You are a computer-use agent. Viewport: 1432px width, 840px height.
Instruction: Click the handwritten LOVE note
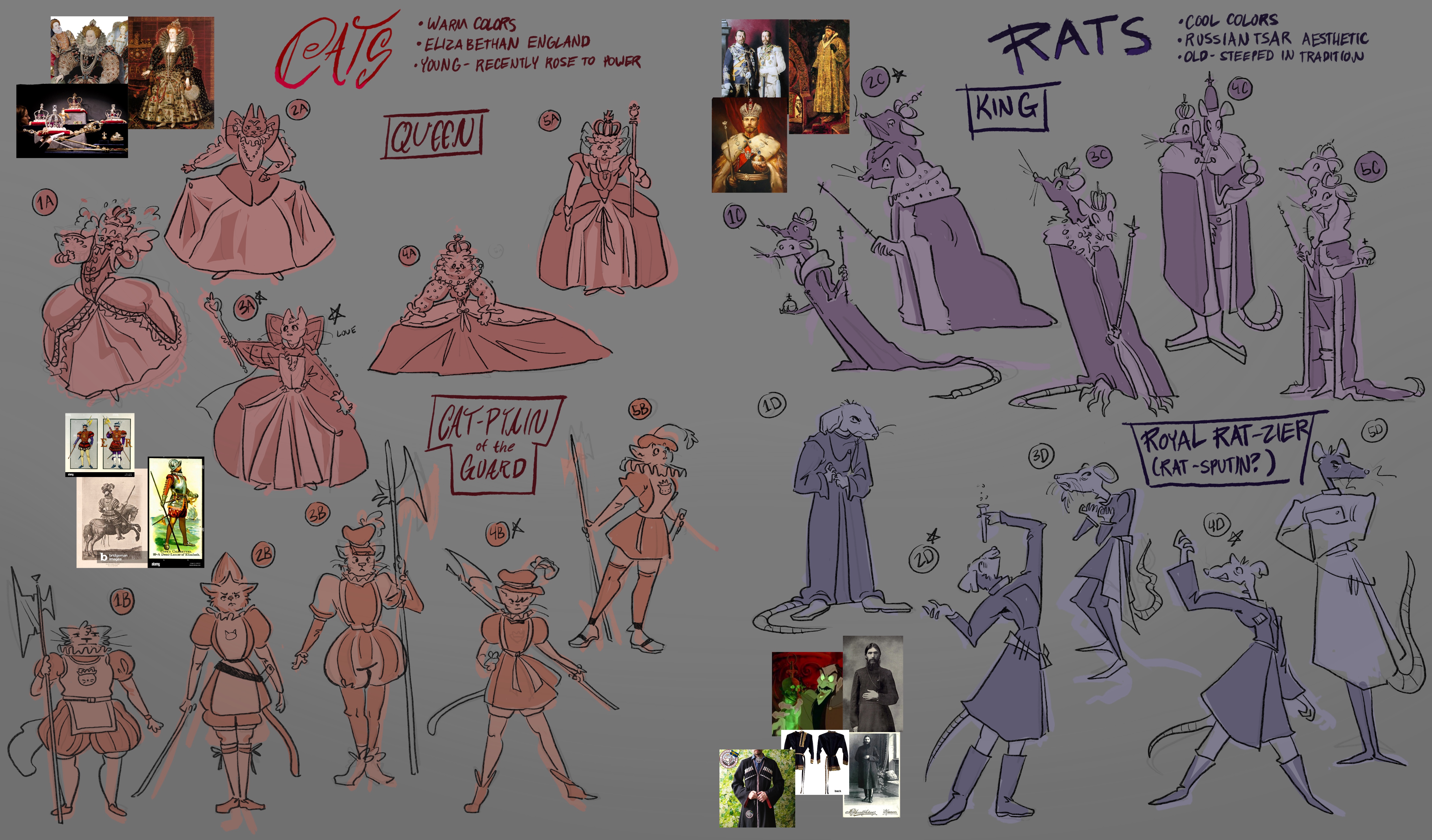tap(345, 331)
